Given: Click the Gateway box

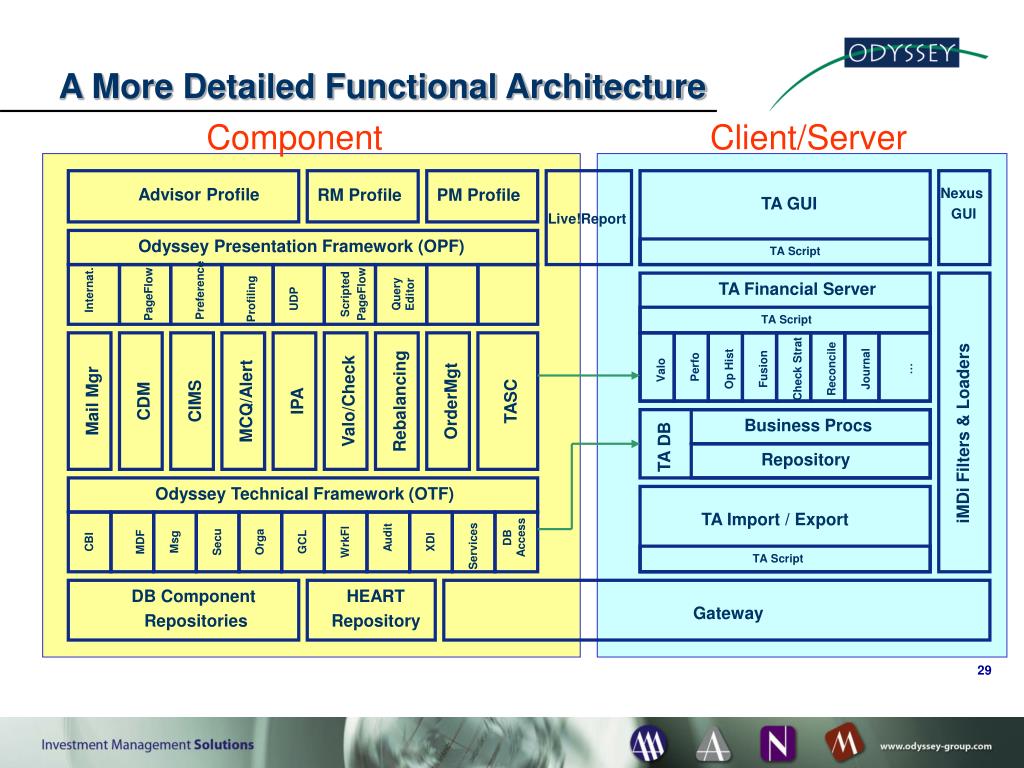Looking at the screenshot, I should 716,610.
